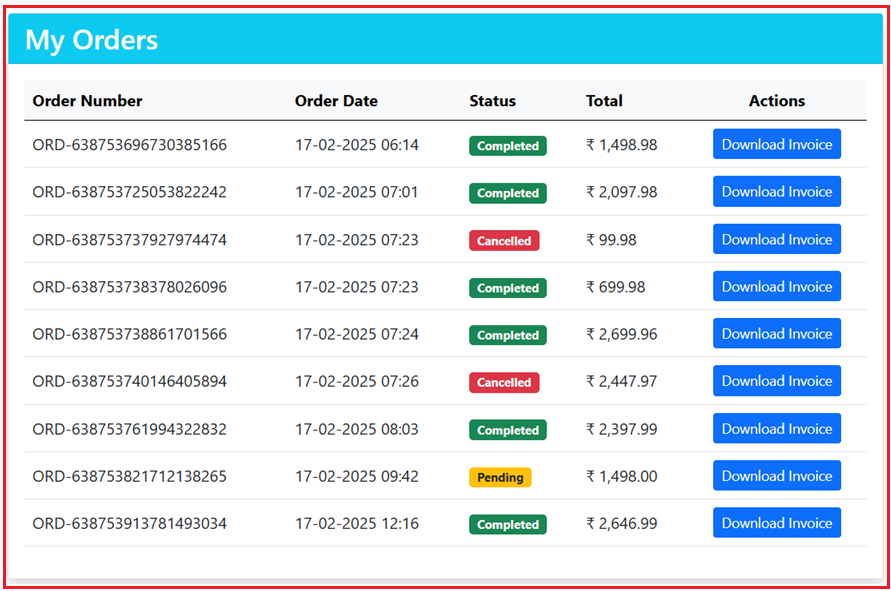Click the Order Number column header
Viewport: 891px width, 591px height.
coord(88,101)
